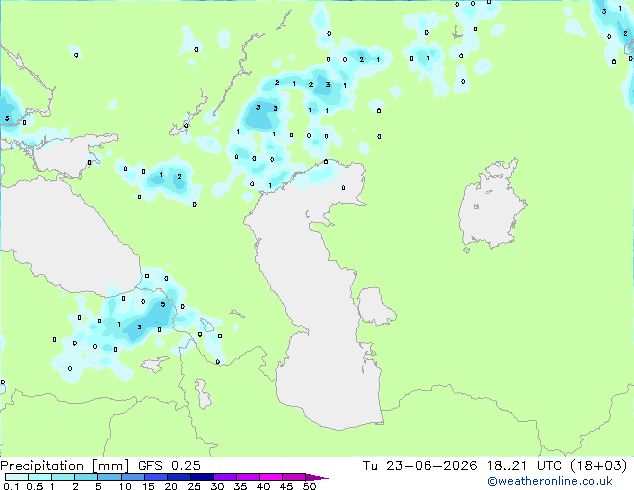Select the dark blue 25 mm legend swatch

coord(202,477)
